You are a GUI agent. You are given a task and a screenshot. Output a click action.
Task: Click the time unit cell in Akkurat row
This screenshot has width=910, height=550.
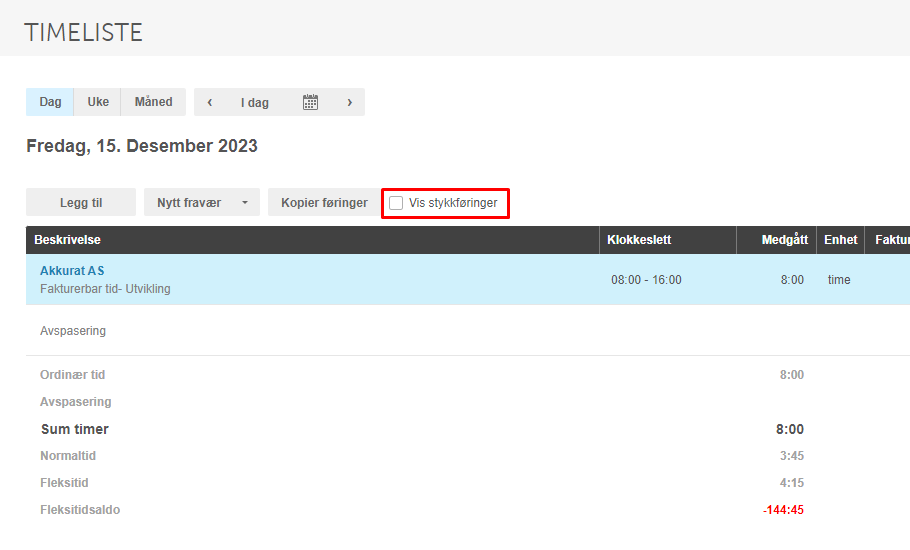[839, 280]
